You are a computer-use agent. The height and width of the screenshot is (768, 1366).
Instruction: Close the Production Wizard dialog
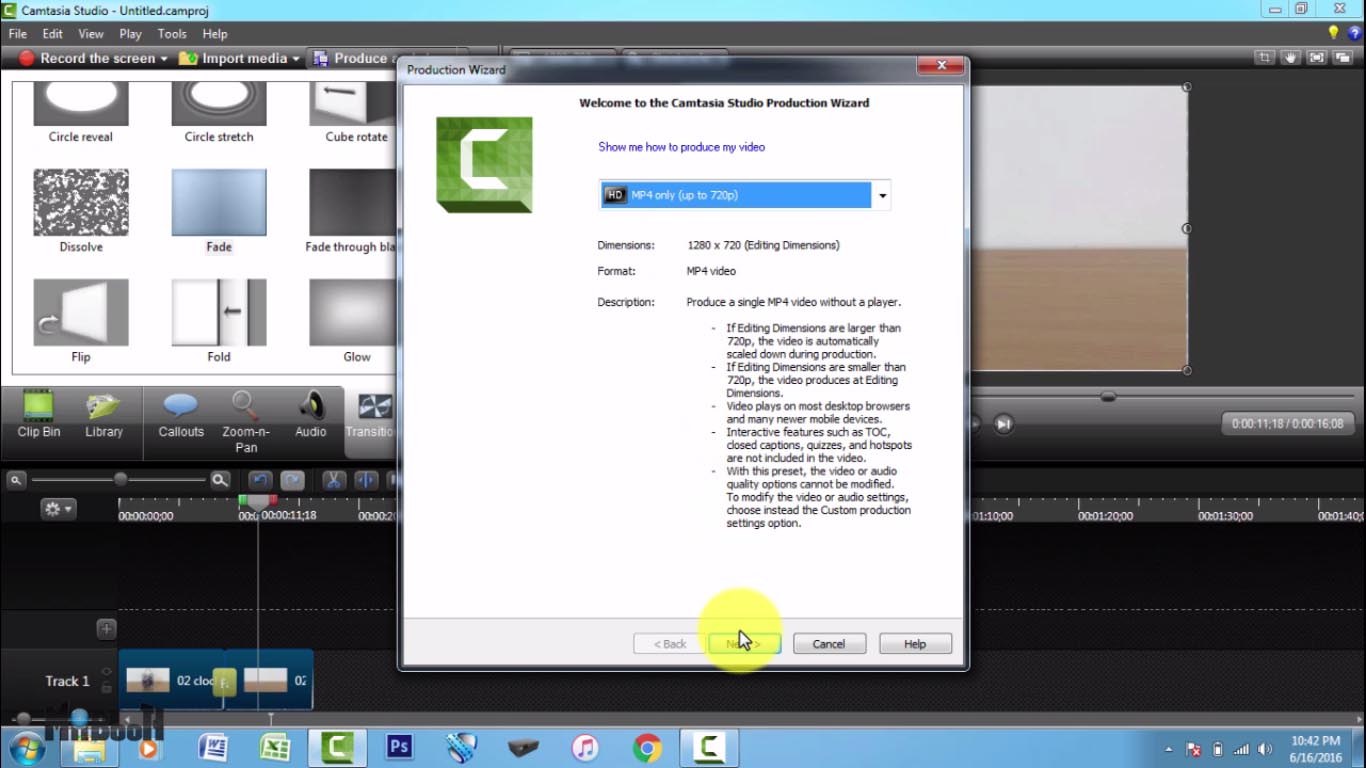pyautogui.click(x=941, y=66)
